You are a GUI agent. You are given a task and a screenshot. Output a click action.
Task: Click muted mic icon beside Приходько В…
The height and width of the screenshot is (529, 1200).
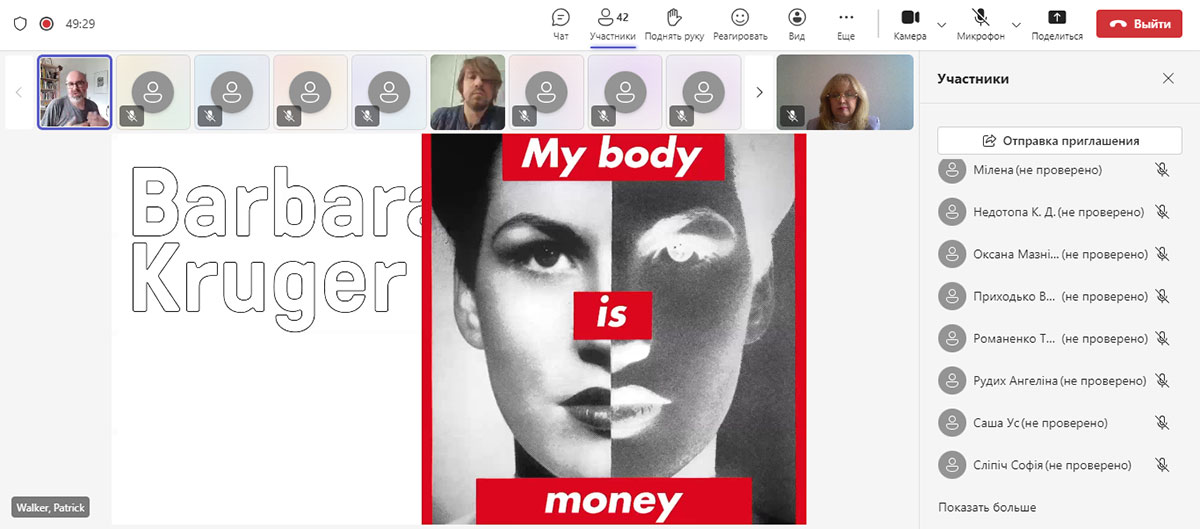tap(1161, 296)
